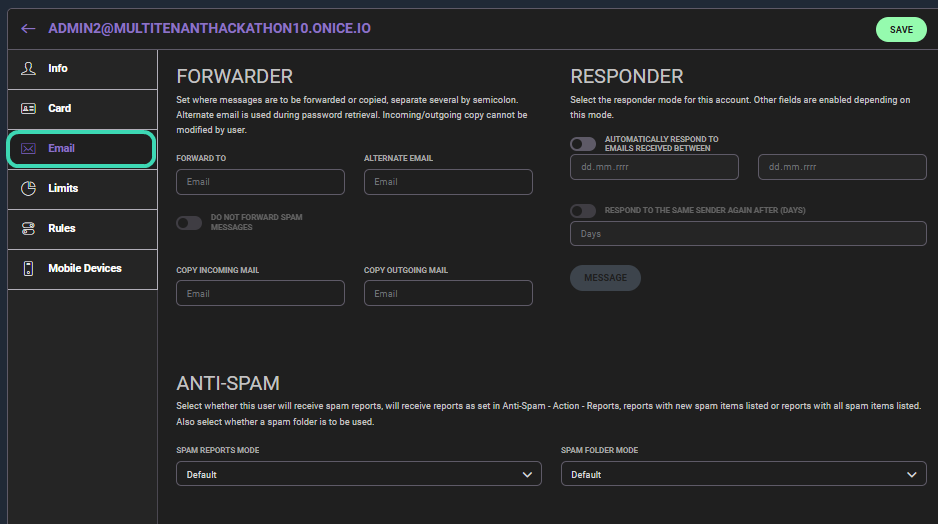The image size is (938, 524).
Task: Toggle Respond to the Same Sender Again
Action: point(583,211)
